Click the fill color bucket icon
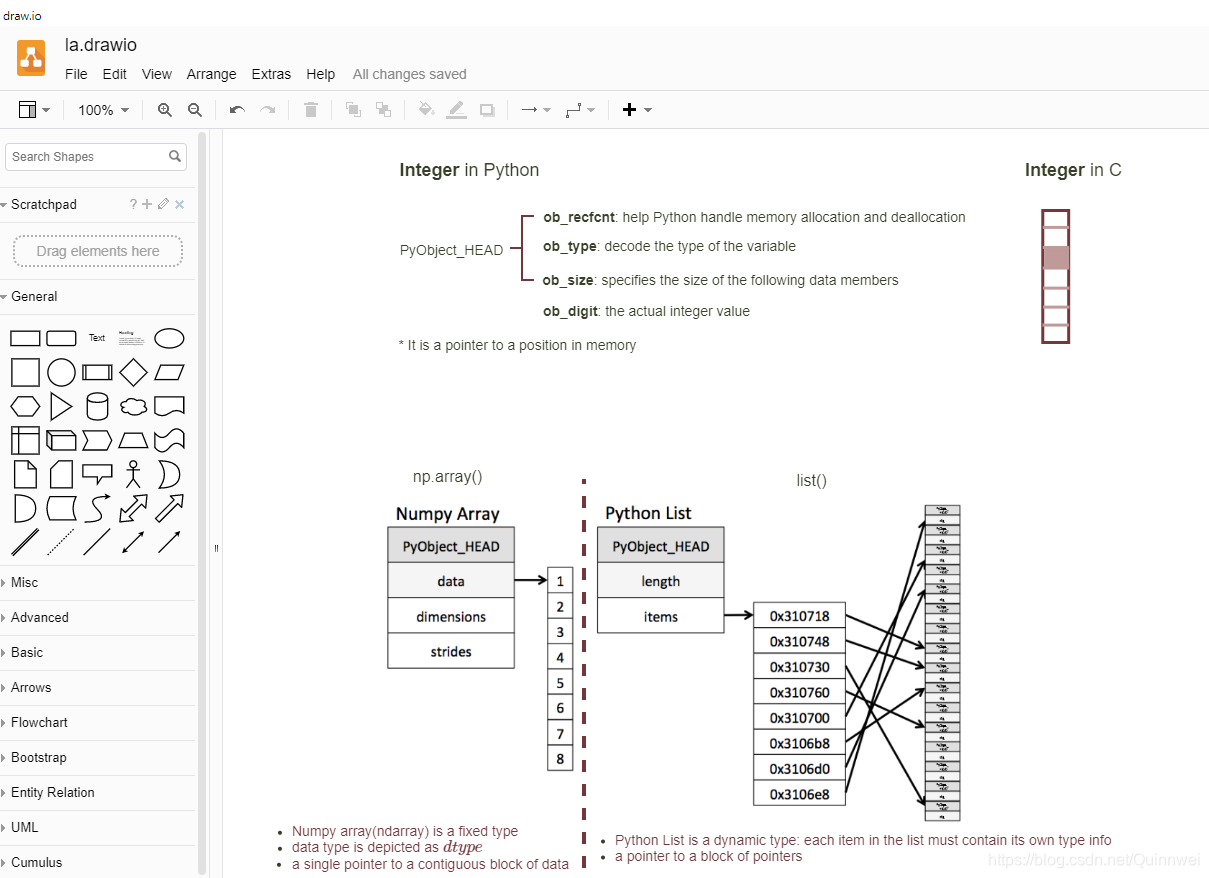The image size is (1209, 878). [x=426, y=110]
